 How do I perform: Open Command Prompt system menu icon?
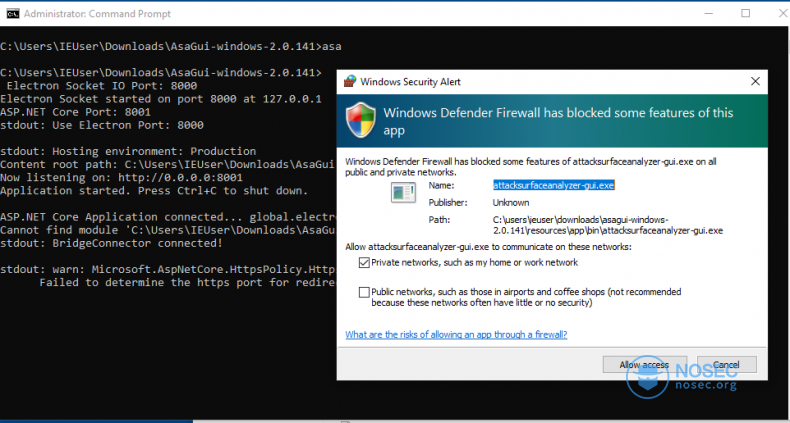coord(13,14)
